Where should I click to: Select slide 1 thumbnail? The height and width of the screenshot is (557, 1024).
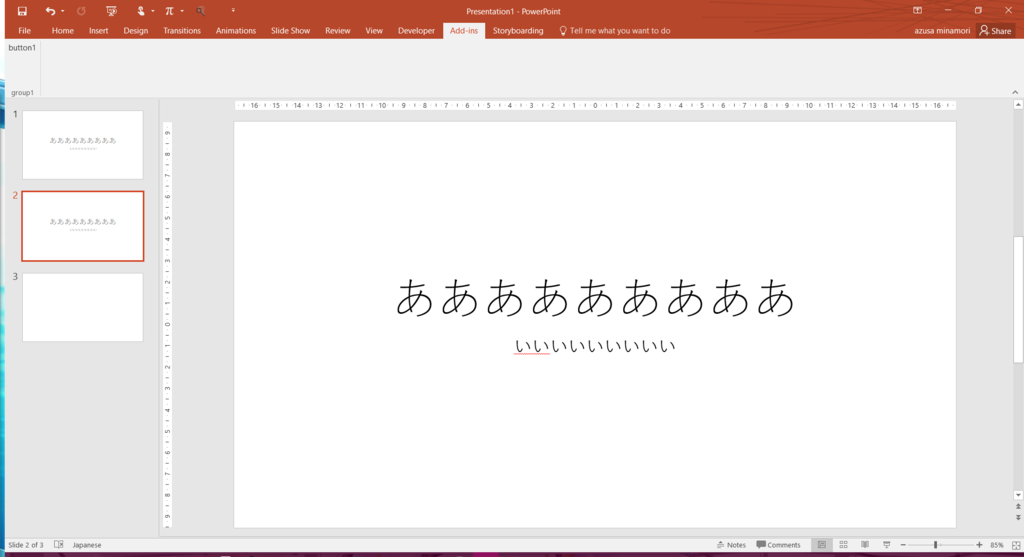[83, 144]
